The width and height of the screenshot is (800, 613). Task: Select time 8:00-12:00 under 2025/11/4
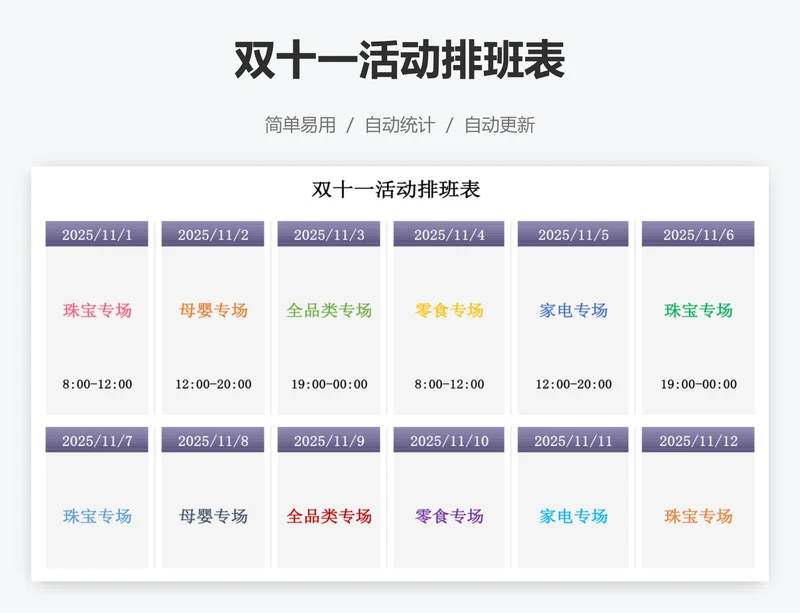(449, 384)
